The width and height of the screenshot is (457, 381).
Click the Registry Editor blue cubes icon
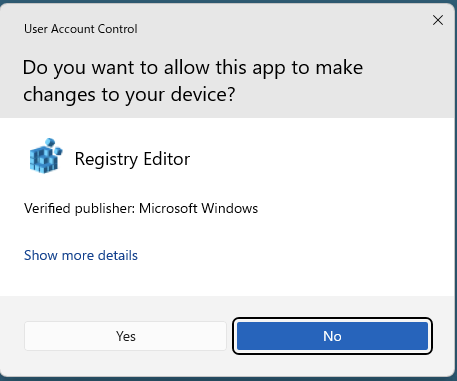(x=46, y=156)
